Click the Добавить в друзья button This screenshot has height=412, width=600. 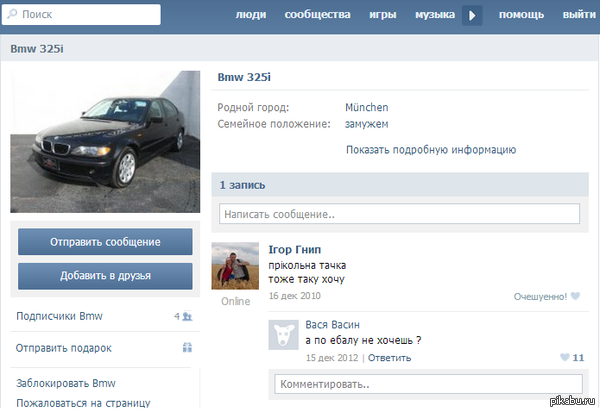pyautogui.click(x=105, y=276)
